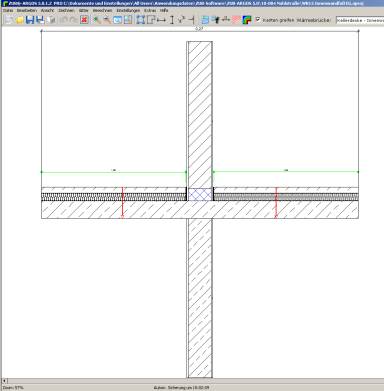This screenshot has width=384, height=391.
Task: Open the Berechnen menu
Action: coord(102,10)
